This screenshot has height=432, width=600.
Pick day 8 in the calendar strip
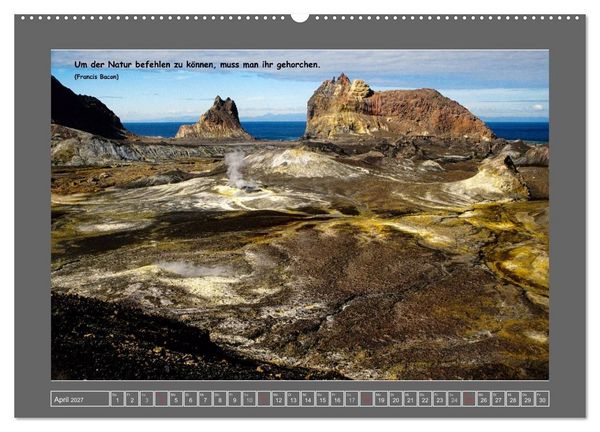coord(220,399)
